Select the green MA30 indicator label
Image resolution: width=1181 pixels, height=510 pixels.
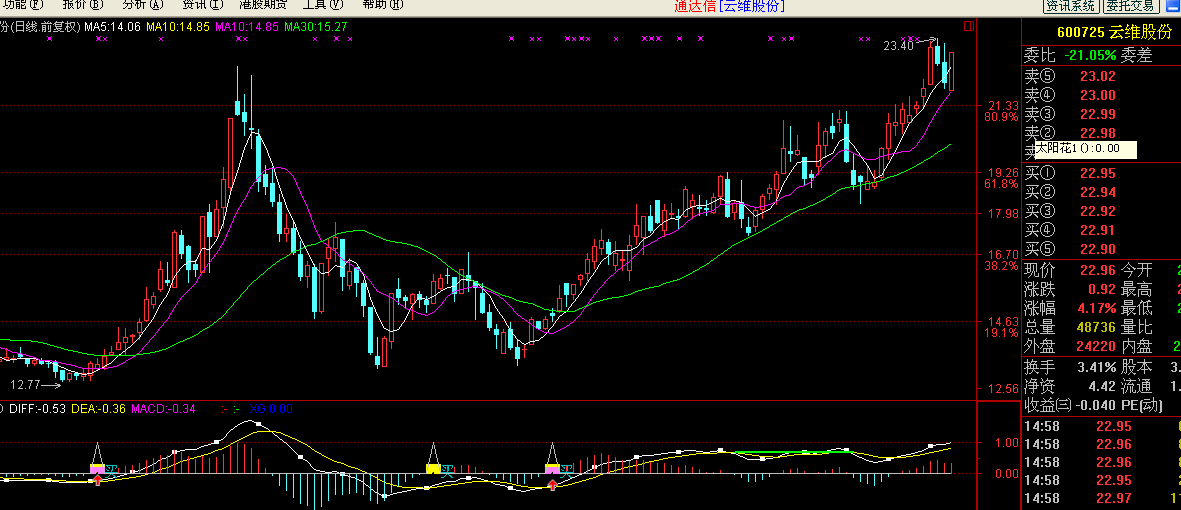pos(316,26)
